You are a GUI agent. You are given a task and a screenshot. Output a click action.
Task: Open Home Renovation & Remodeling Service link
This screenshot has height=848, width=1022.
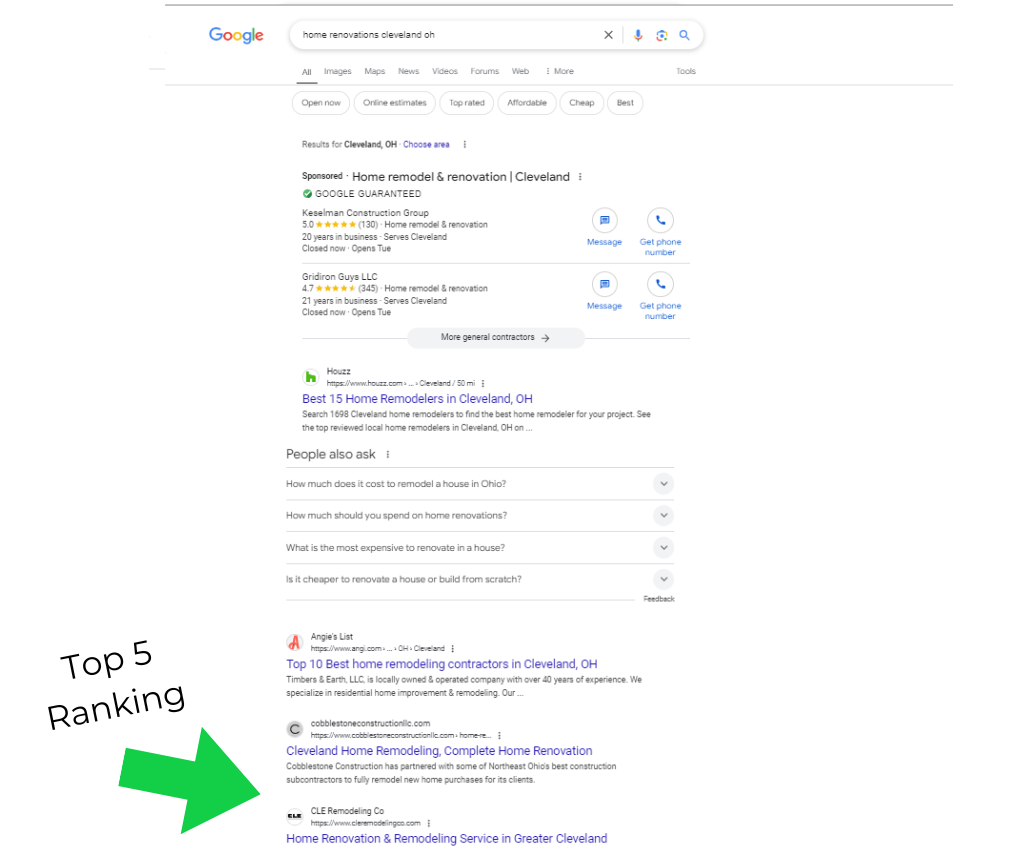[x=446, y=839]
